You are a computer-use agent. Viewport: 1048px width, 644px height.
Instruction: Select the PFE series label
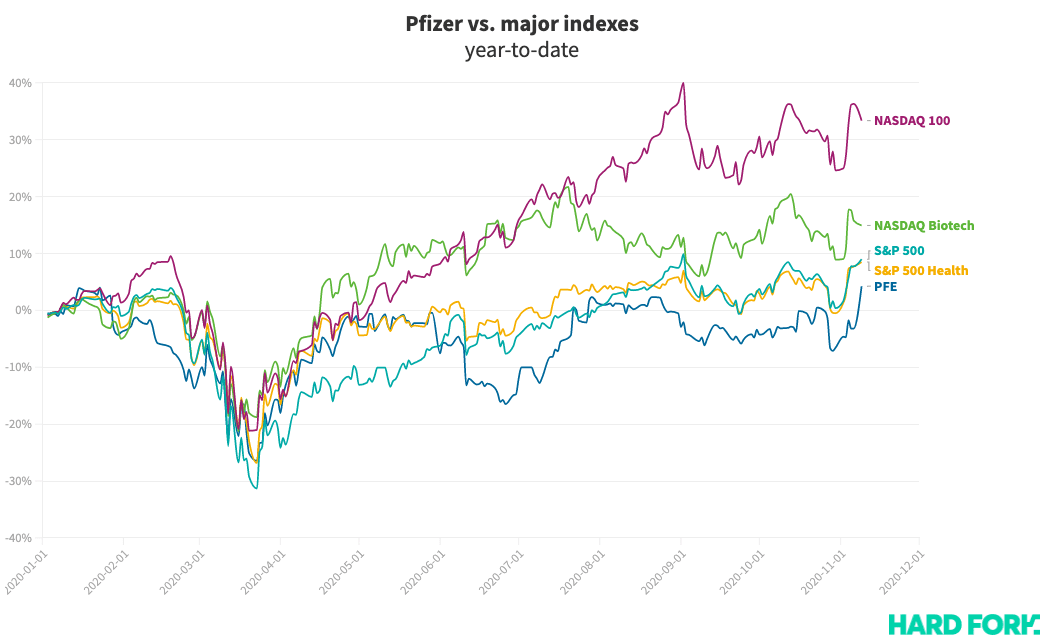click(x=885, y=287)
